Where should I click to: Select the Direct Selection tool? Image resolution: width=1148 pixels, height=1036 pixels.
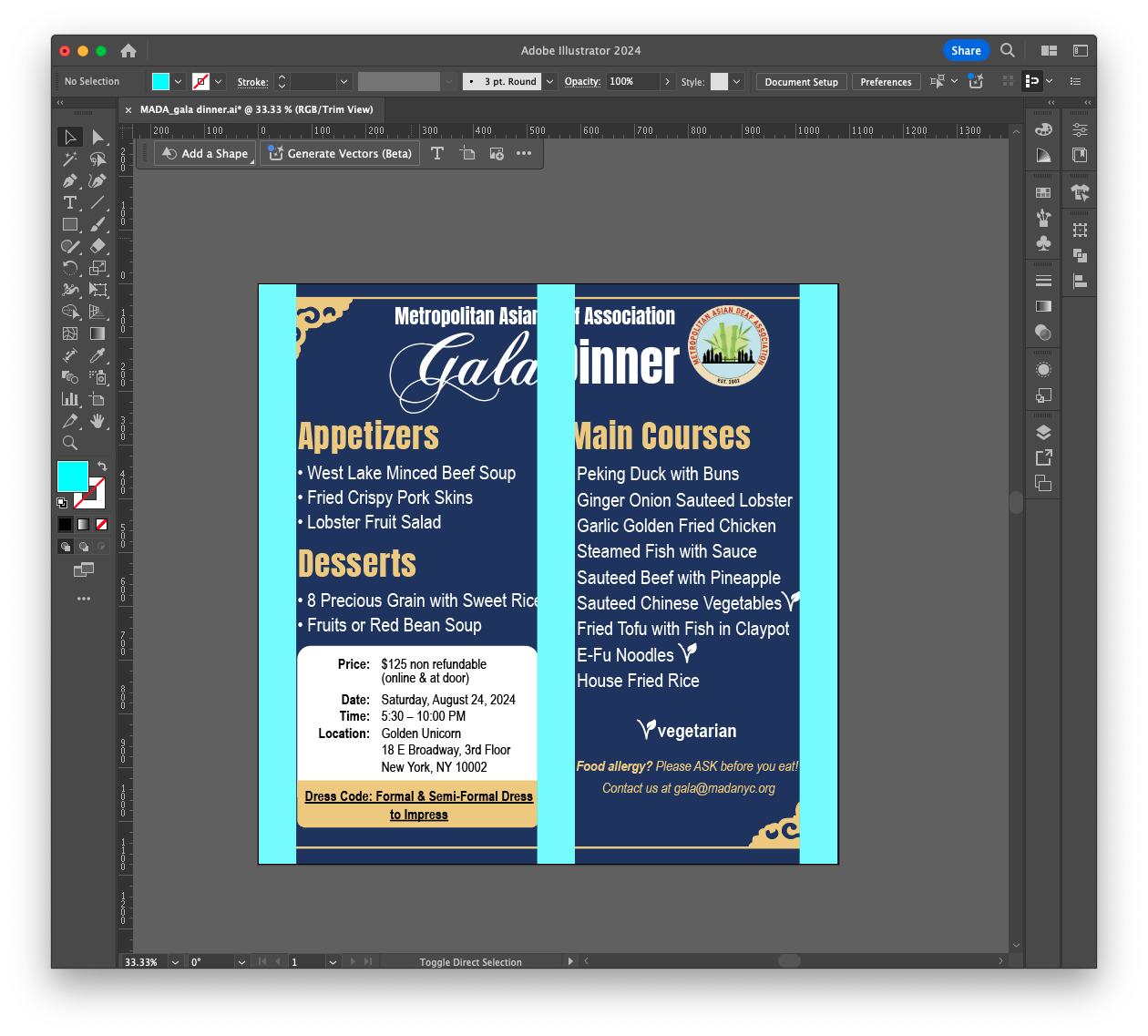[97, 137]
